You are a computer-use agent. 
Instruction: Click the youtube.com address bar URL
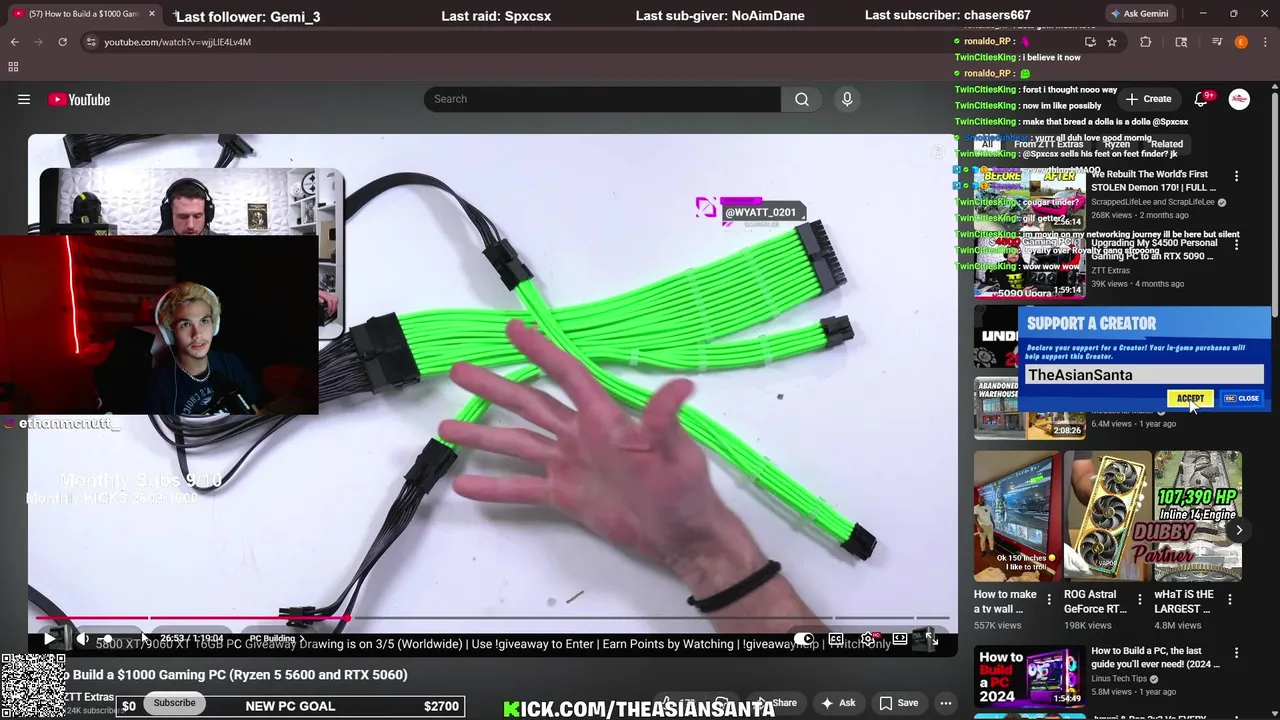click(x=178, y=42)
